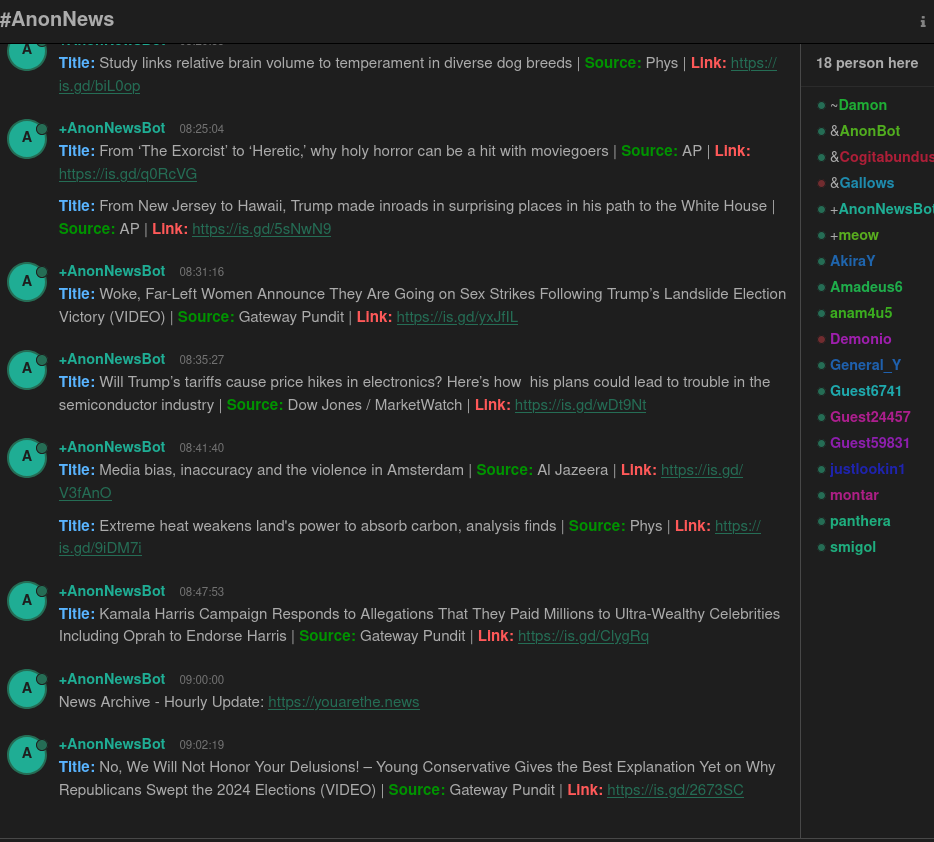The width and height of the screenshot is (934, 842).
Task: Select &AnonBot in the user list
Action: point(865,131)
